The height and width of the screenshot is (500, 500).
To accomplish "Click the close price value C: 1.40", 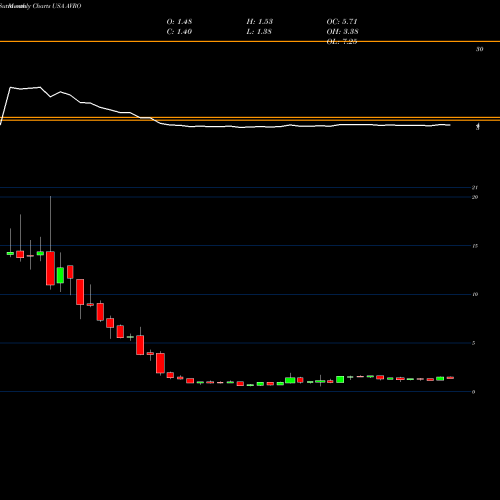I will point(179,32).
